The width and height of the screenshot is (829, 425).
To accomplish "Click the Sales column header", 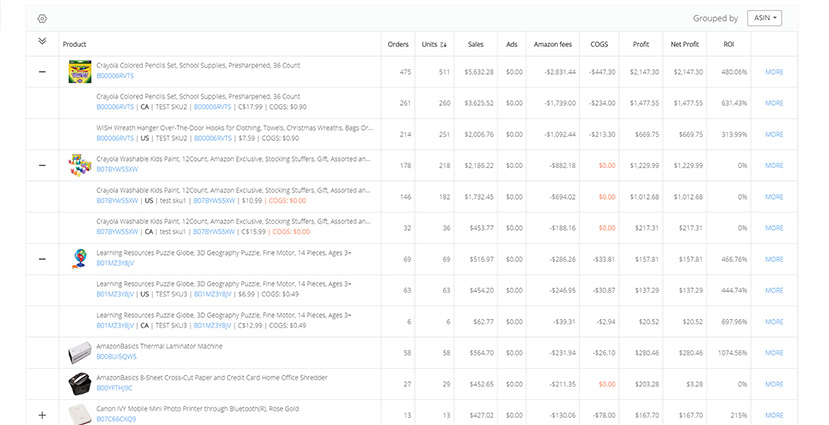I will 475,44.
